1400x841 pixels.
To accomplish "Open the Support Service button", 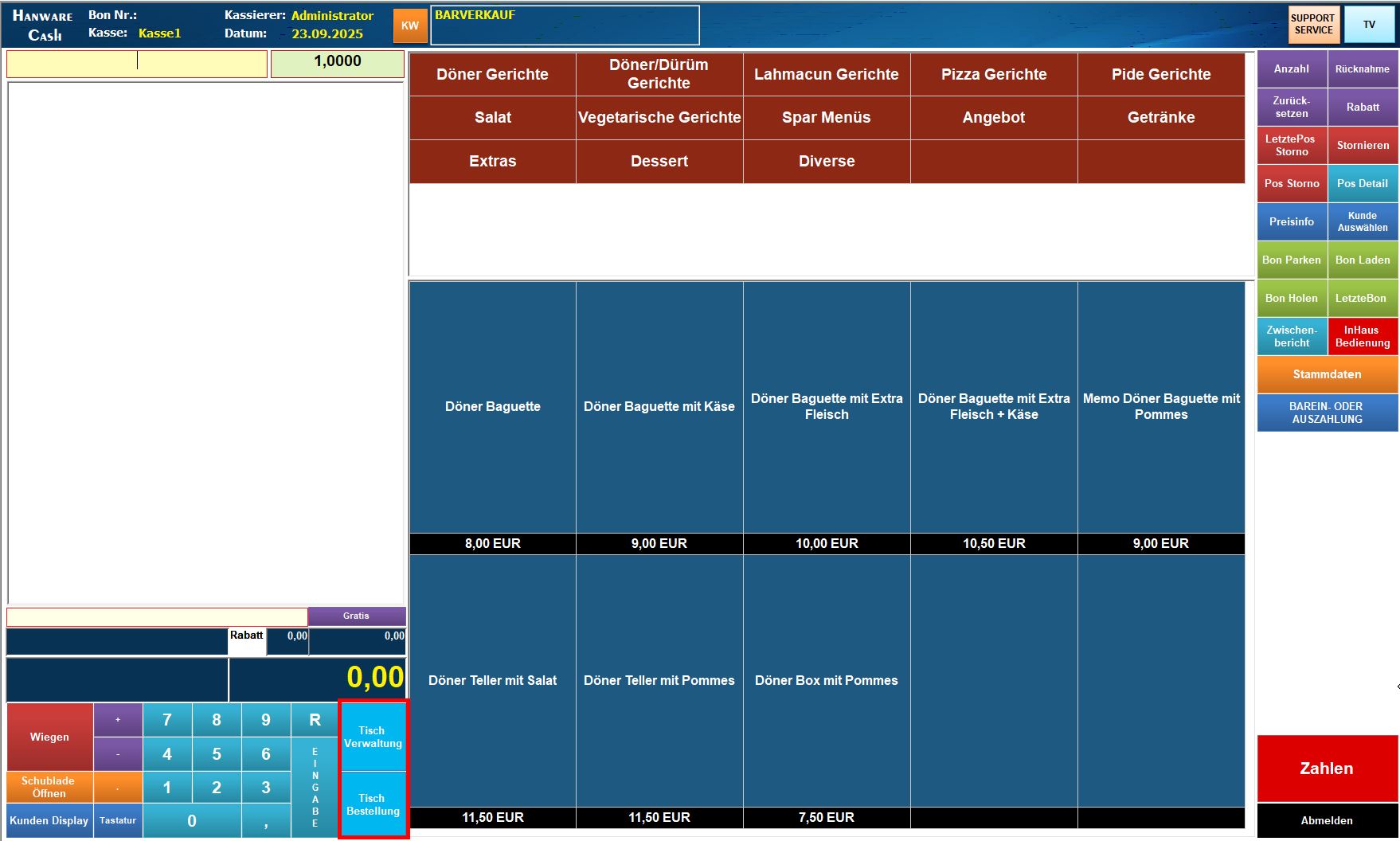I will (1313, 24).
